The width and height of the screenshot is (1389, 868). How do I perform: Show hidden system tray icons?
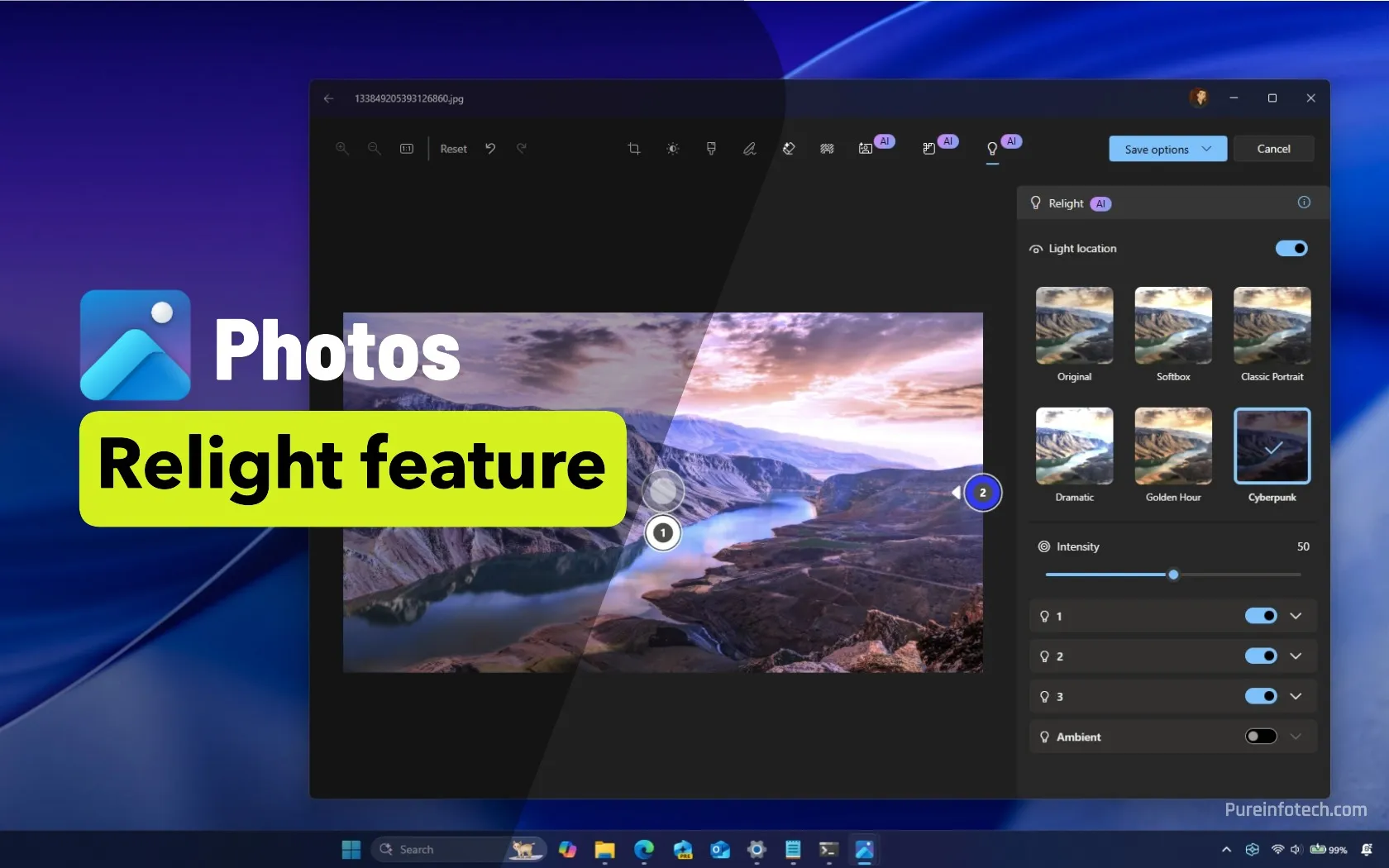click(x=1226, y=849)
